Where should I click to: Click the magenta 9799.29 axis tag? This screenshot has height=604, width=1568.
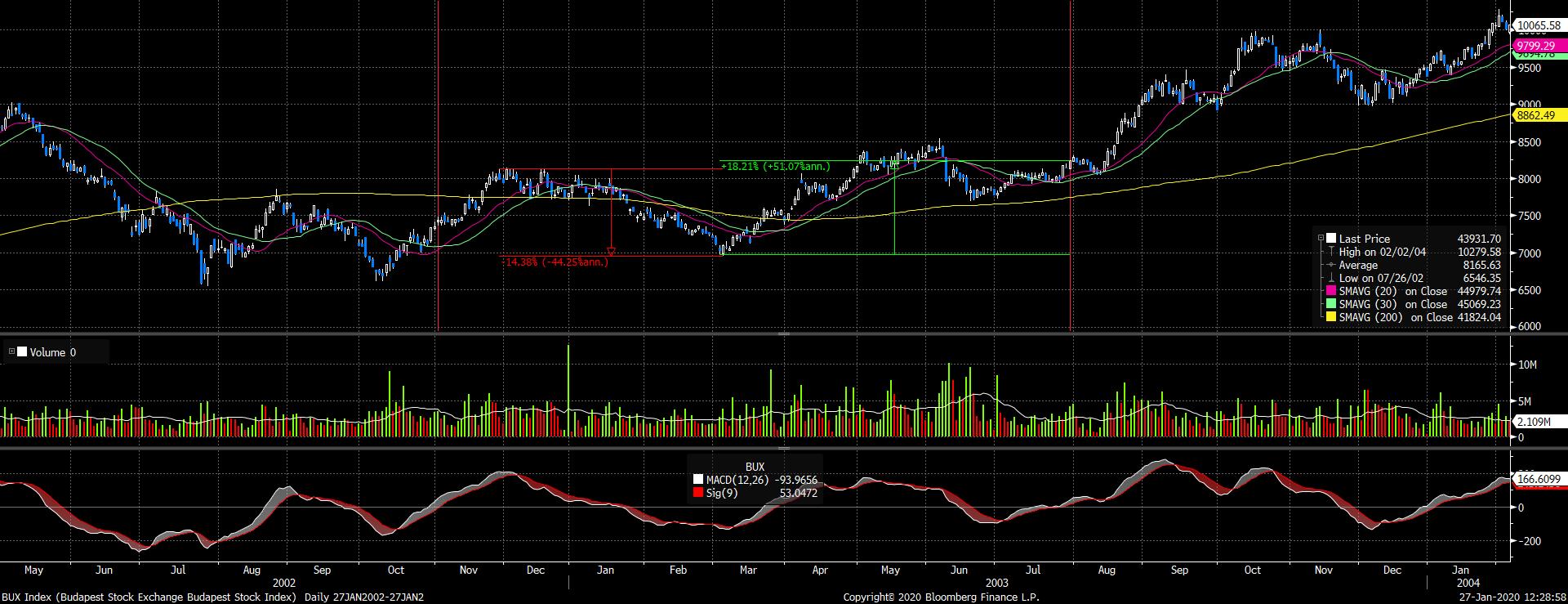coord(1539,46)
